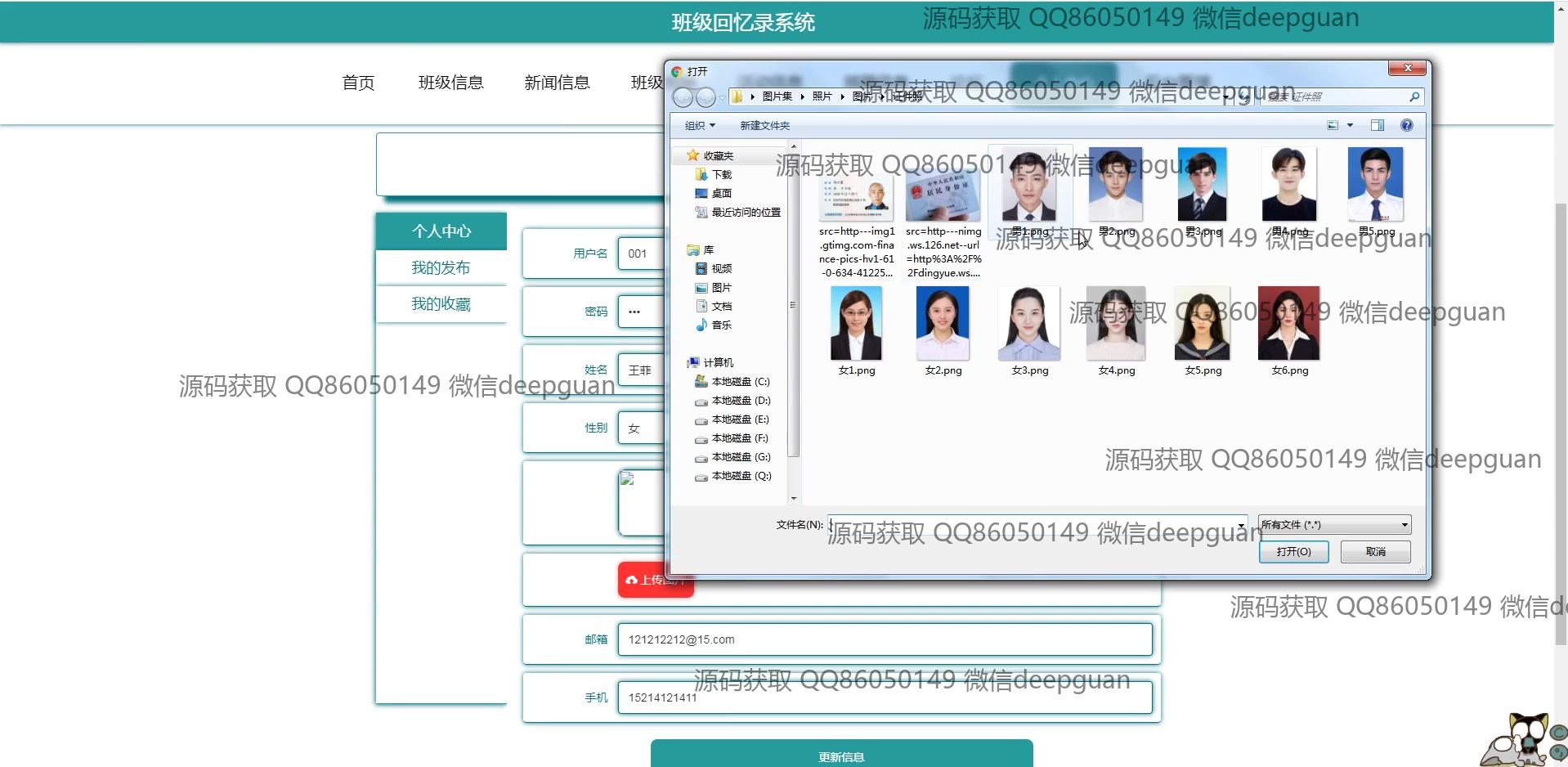Click the 打开(O) button
Viewport: 1568px width, 767px height.
click(x=1293, y=552)
